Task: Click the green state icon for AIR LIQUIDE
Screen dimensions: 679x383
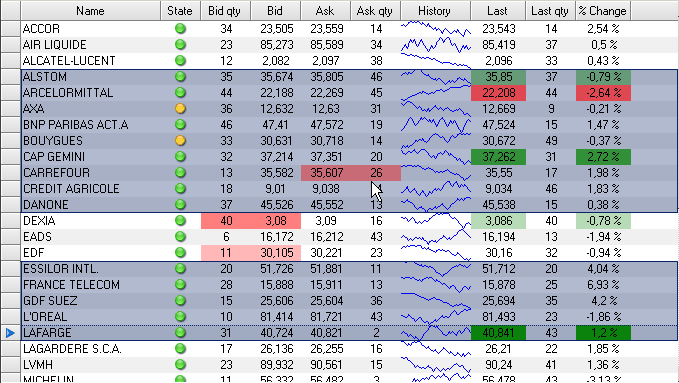Action: tap(180, 45)
